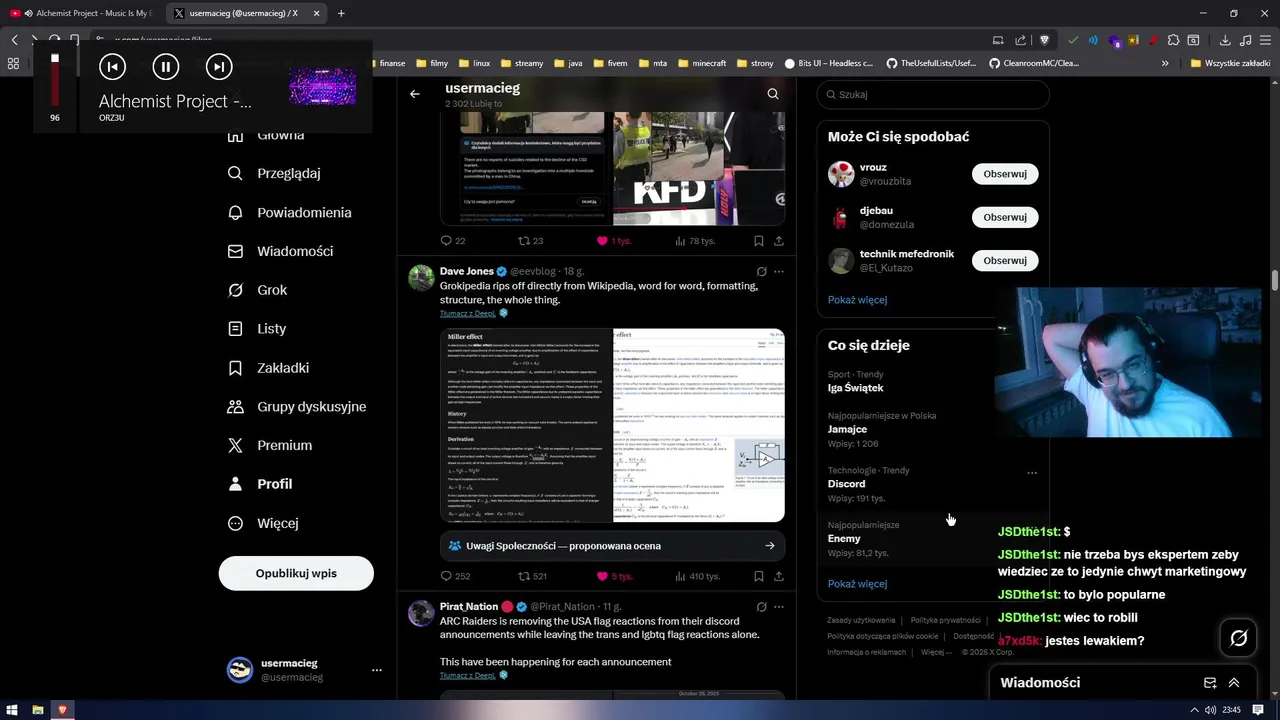Viewport: 1280px width, 720px height.
Task: Open the Wikipedia comparison image in Dave Jones post
Action: tap(612, 425)
